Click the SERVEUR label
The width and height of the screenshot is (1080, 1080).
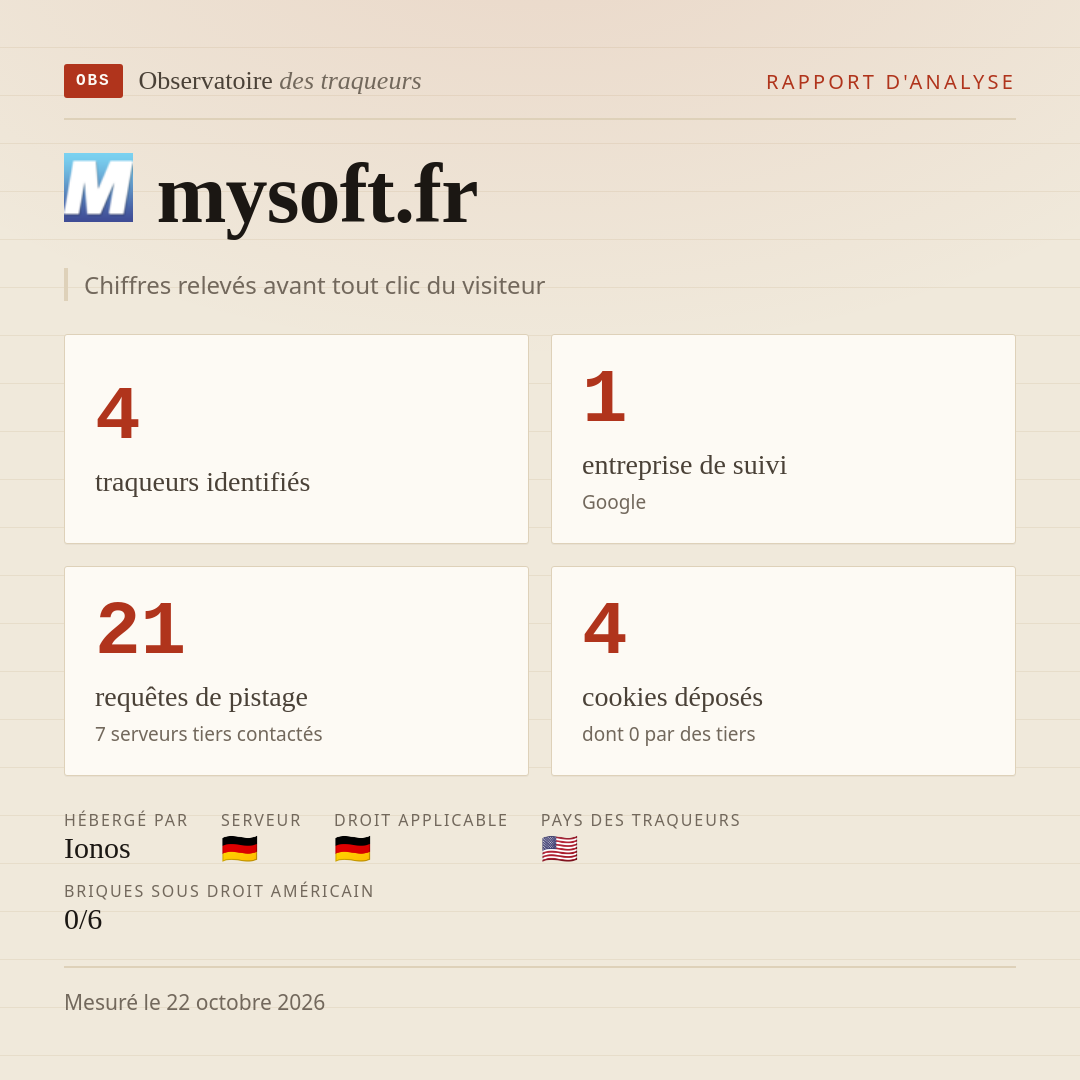click(x=261, y=820)
